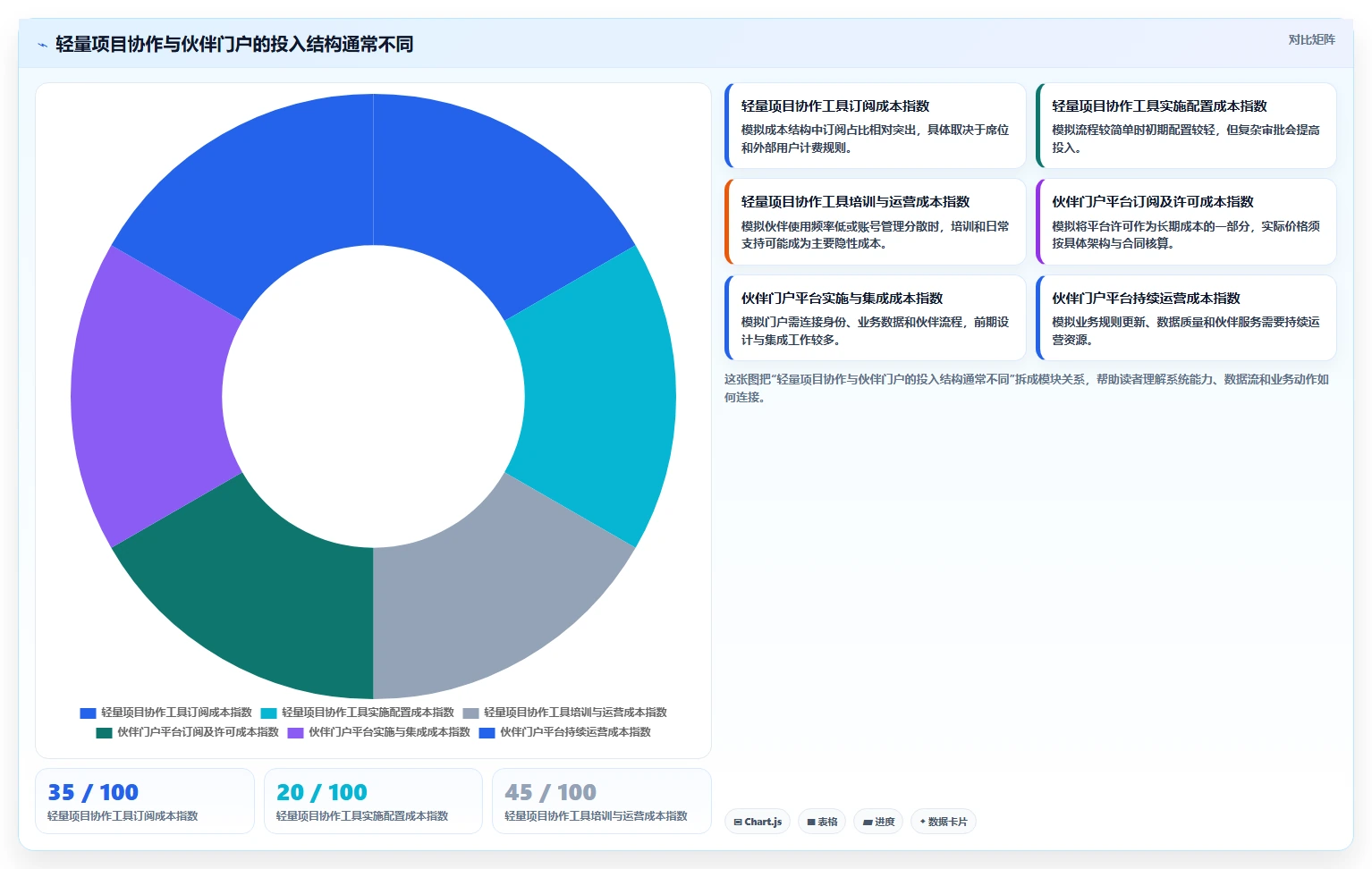Click description text 模拟流程较简单时初期配置较轻
This screenshot has width=1372, height=869.
pos(1133,130)
